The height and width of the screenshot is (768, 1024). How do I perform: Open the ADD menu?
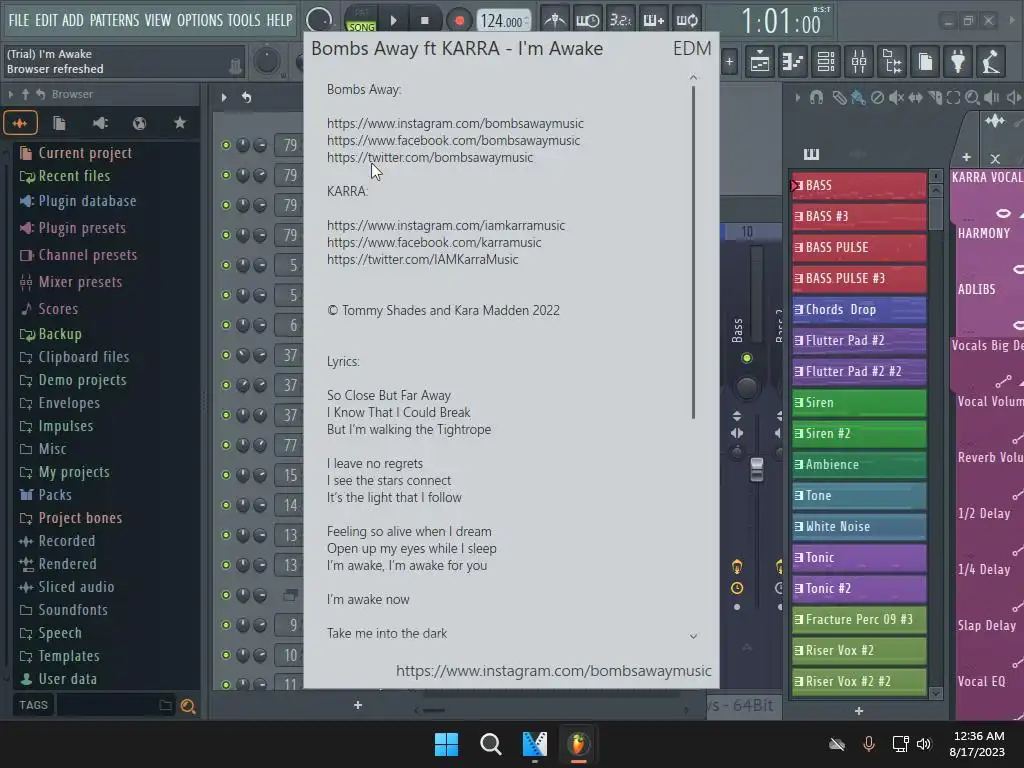72,20
